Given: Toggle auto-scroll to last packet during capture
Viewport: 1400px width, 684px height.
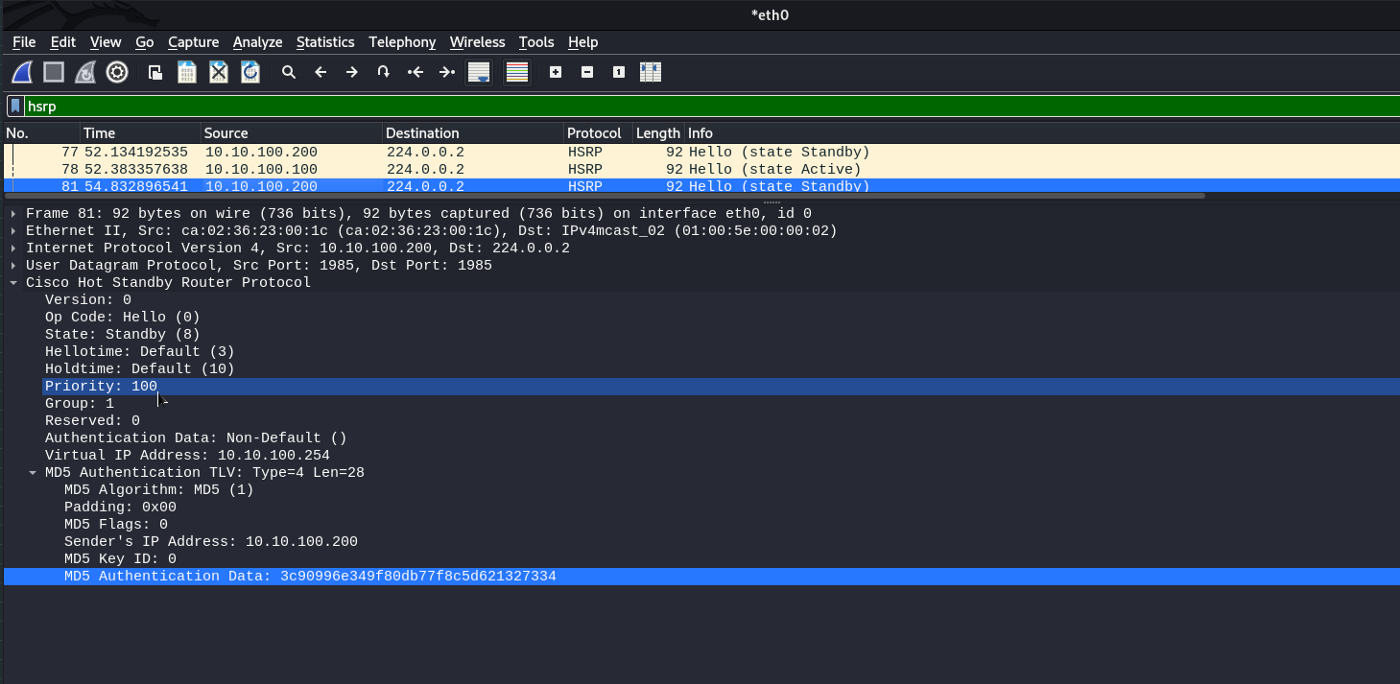Looking at the screenshot, I should 479,72.
